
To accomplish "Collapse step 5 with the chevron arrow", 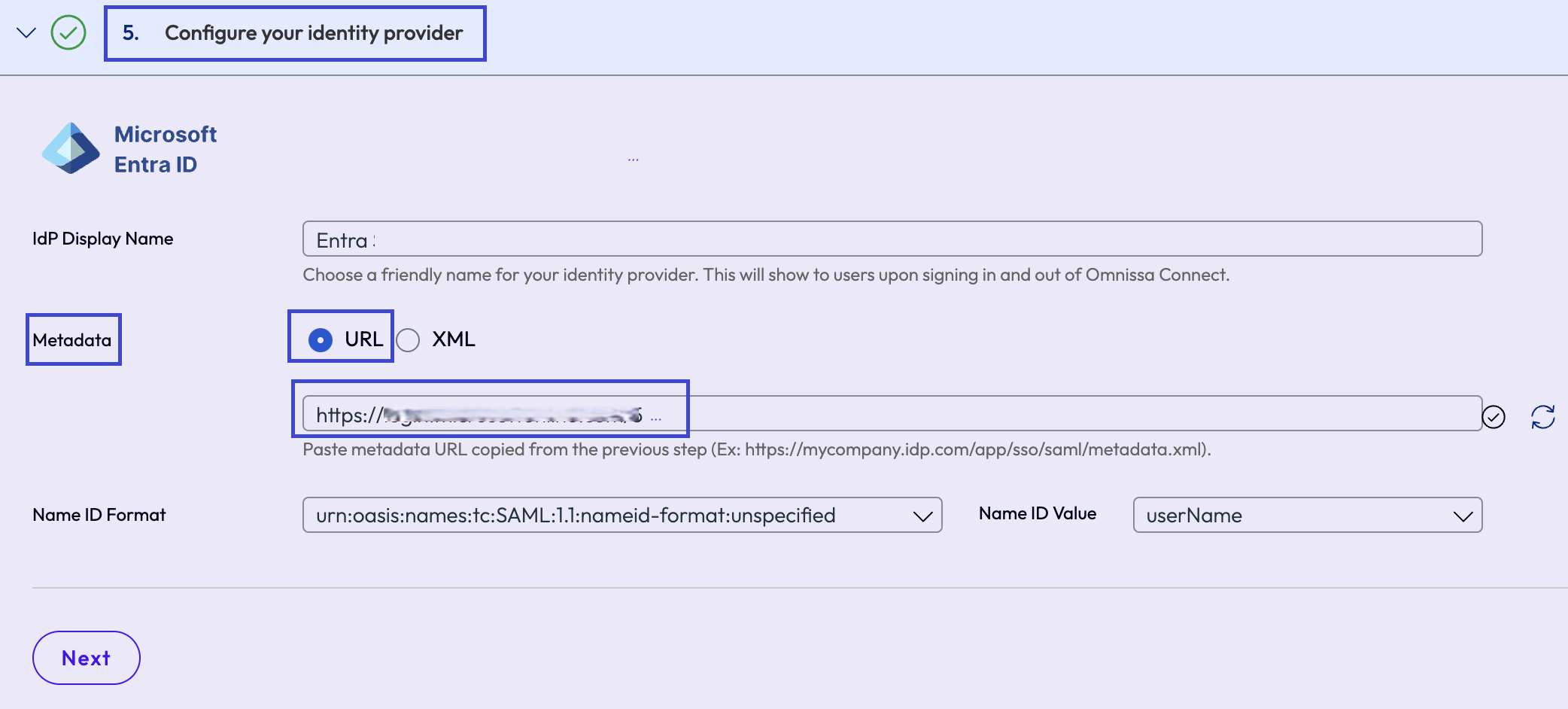I will [x=26, y=33].
